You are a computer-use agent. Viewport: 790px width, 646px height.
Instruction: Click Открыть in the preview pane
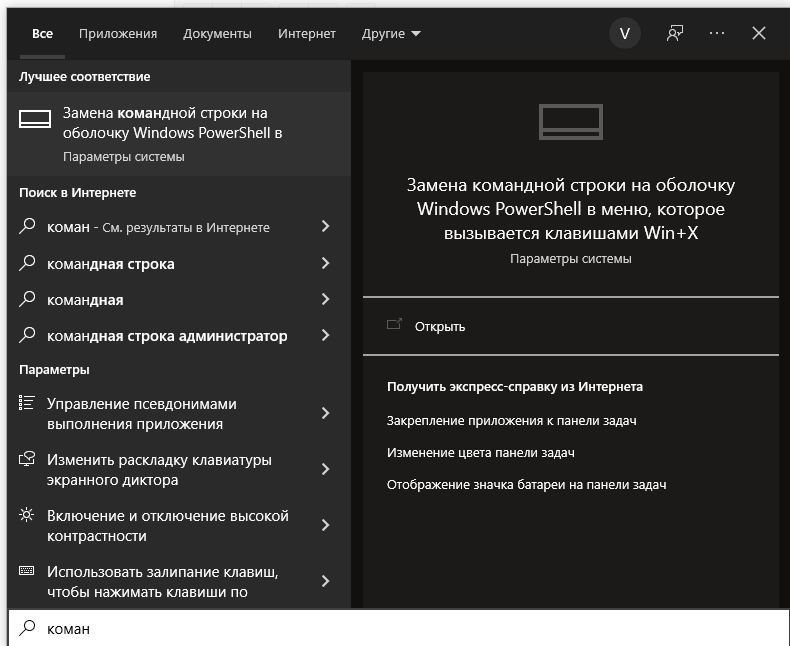(x=440, y=327)
